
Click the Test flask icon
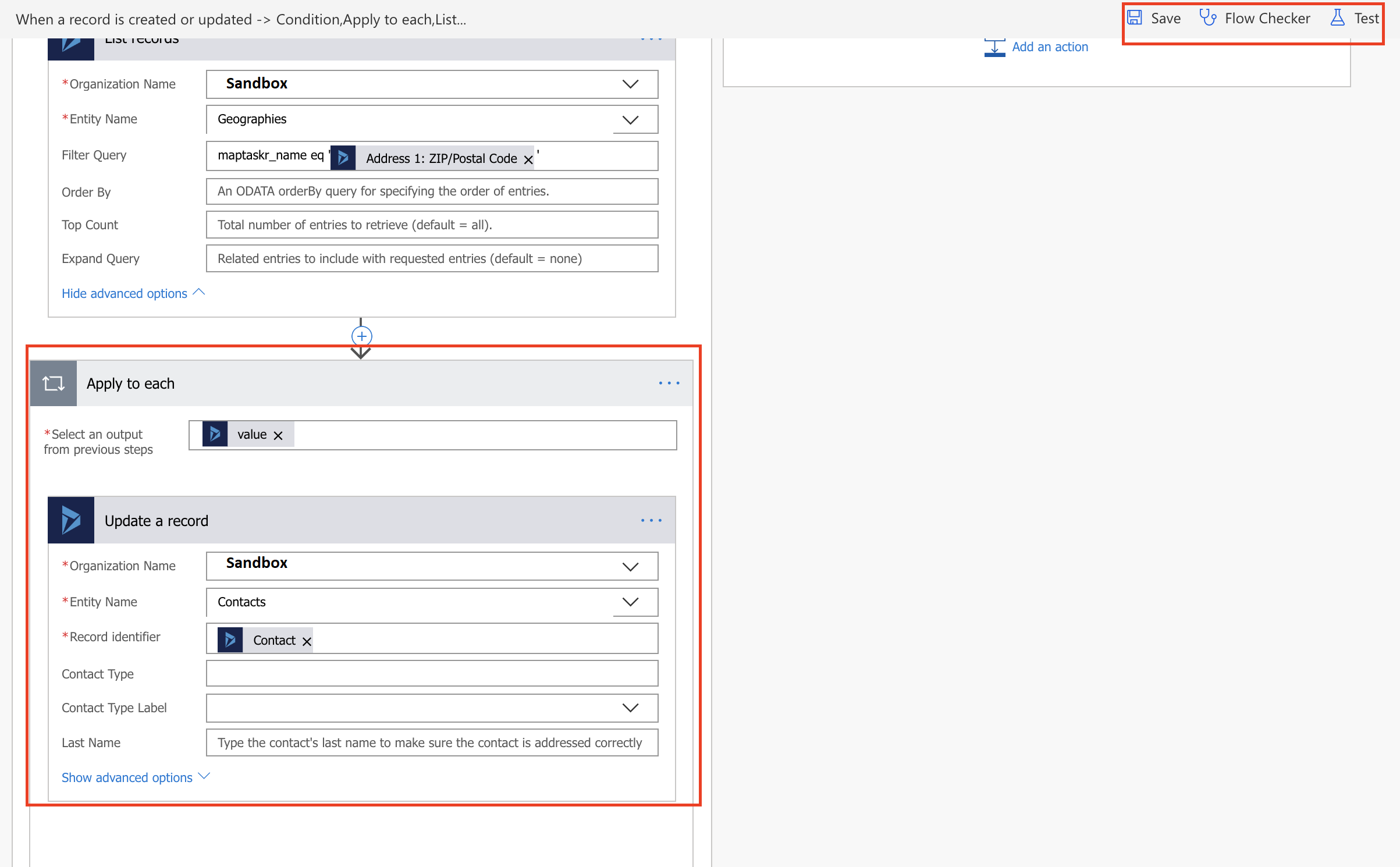[1337, 18]
